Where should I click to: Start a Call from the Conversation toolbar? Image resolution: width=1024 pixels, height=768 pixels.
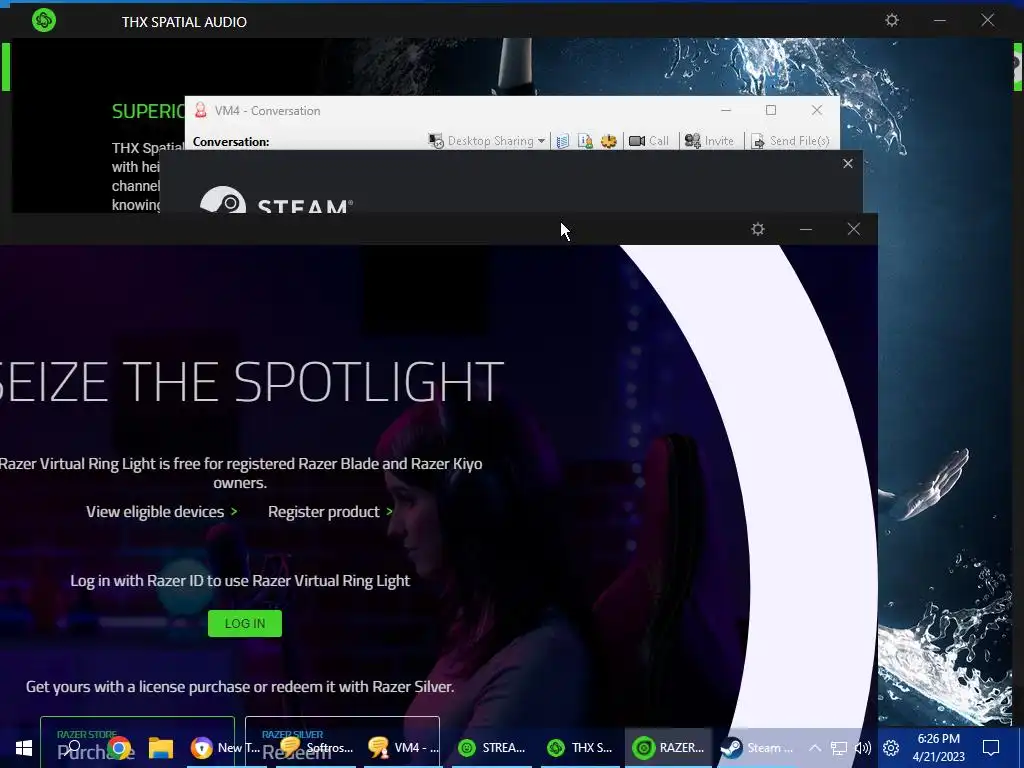pos(648,141)
